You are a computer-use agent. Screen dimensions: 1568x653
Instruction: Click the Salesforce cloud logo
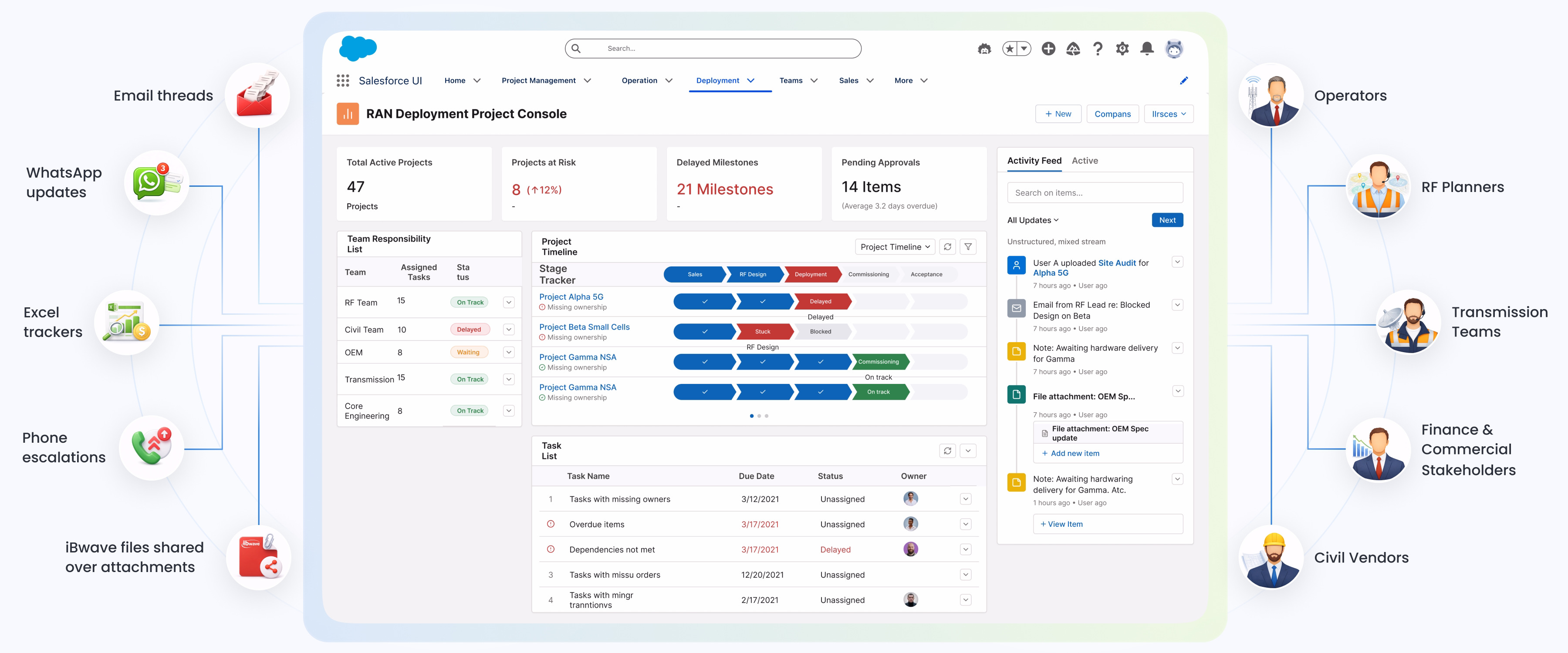358,48
